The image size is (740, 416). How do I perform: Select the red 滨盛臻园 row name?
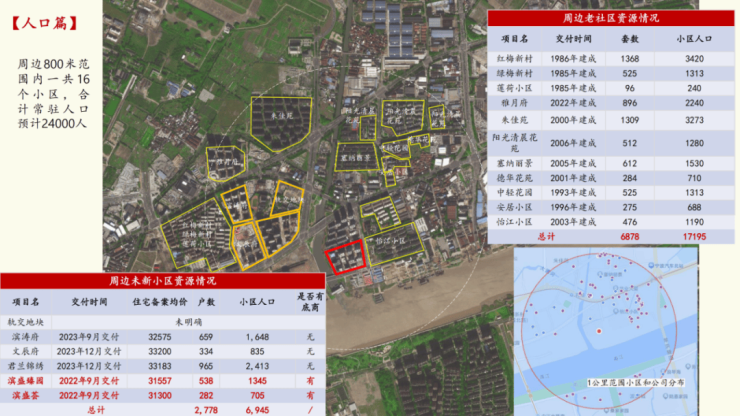pos(25,381)
